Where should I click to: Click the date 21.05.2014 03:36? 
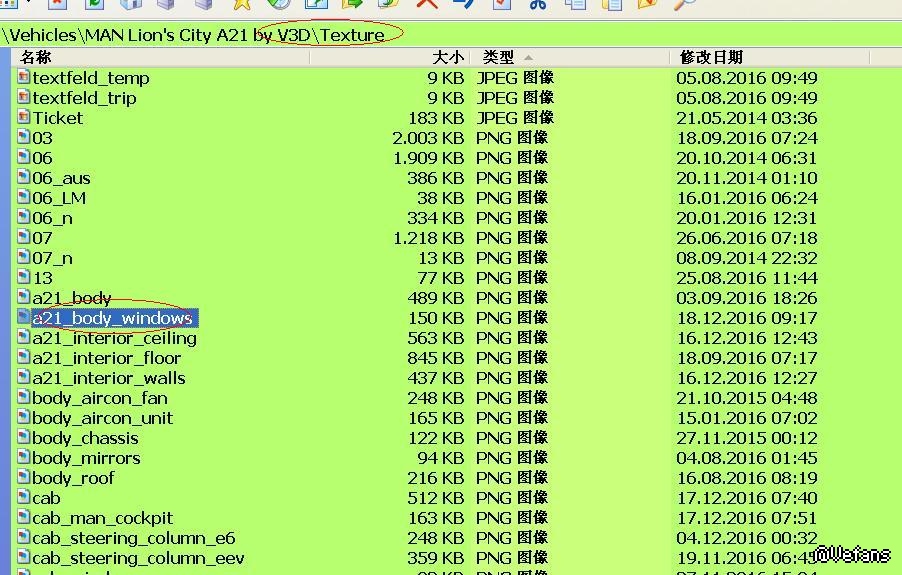click(x=747, y=118)
